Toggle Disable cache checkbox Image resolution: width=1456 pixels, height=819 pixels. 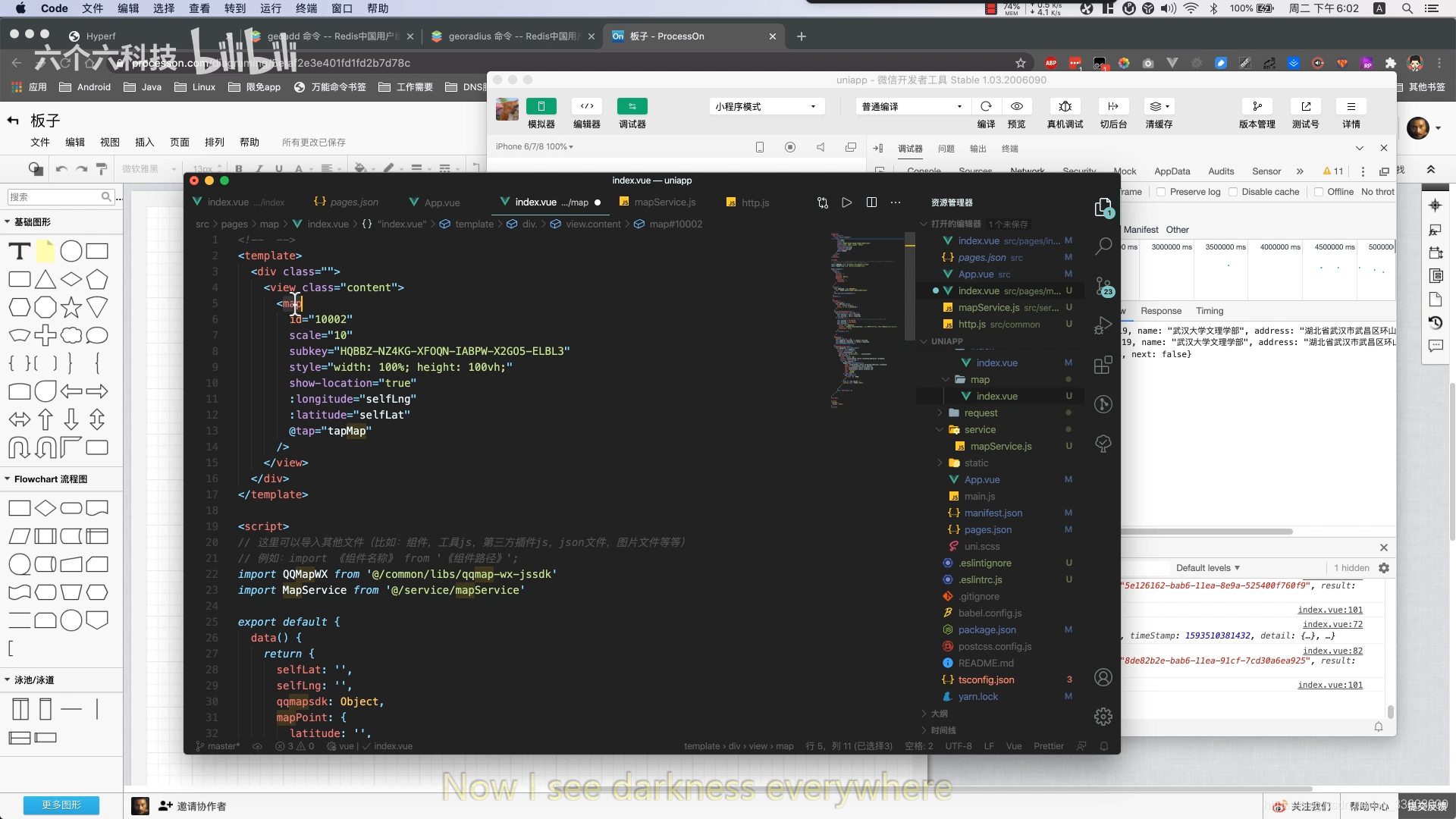point(1233,192)
